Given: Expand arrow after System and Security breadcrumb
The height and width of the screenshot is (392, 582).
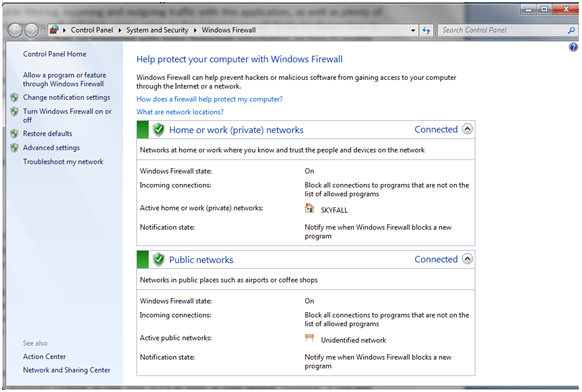Looking at the screenshot, I should pos(195,30).
